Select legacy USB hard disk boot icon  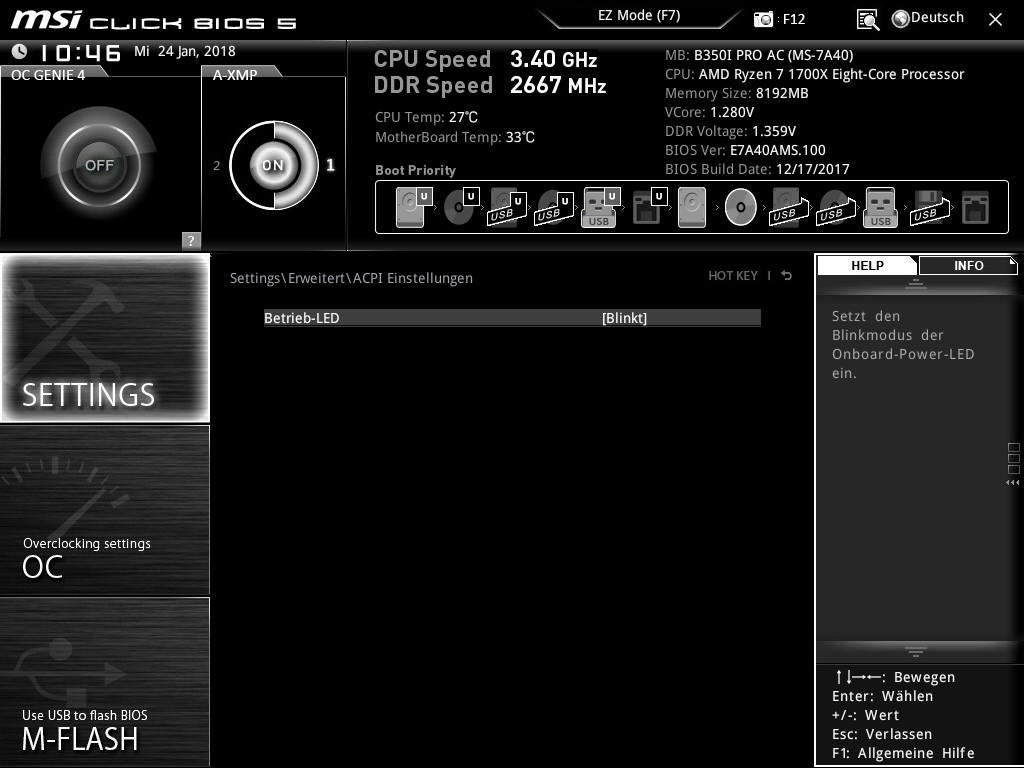click(x=789, y=207)
